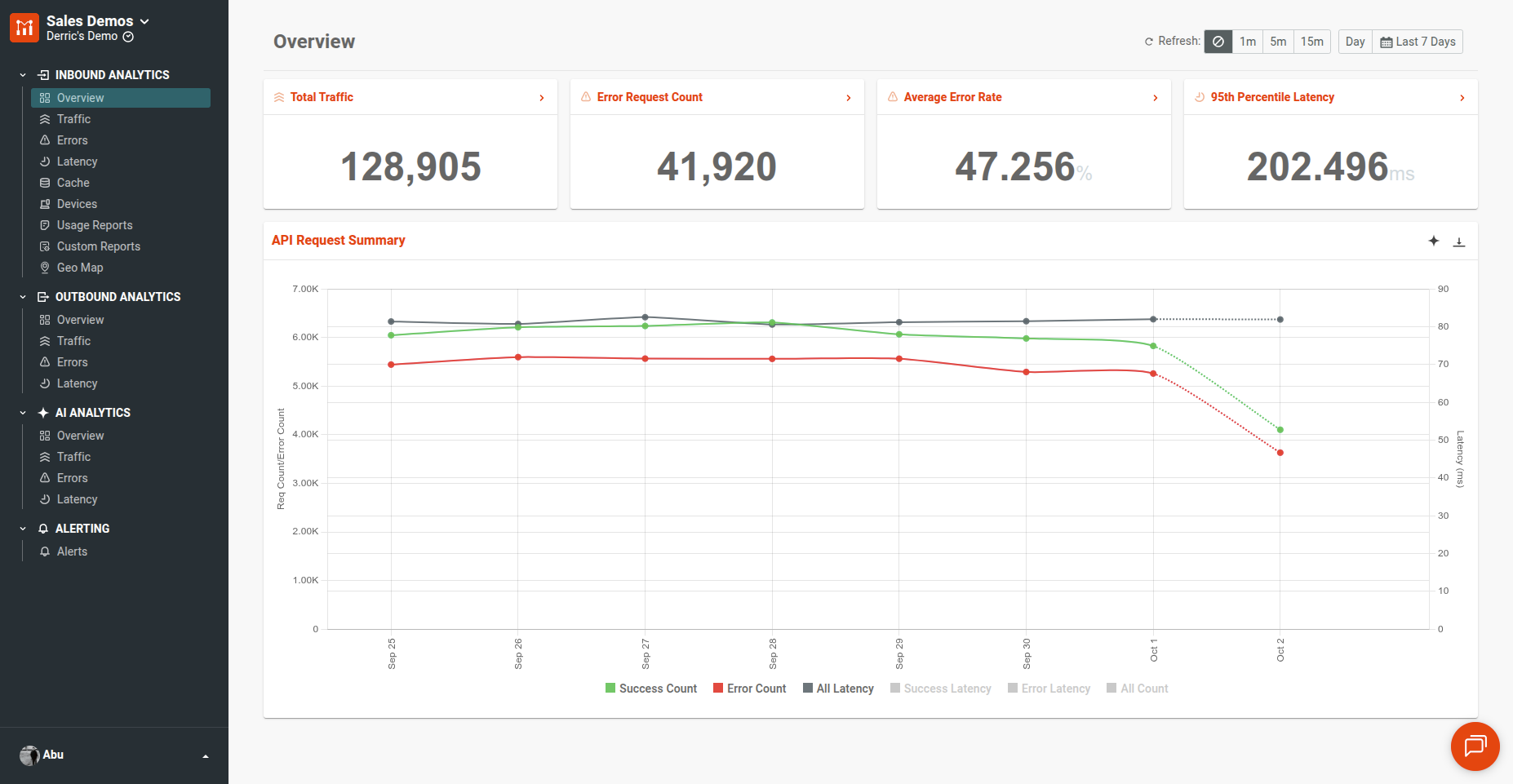
Task: Enable the Success Latency legend item
Action: (940, 688)
